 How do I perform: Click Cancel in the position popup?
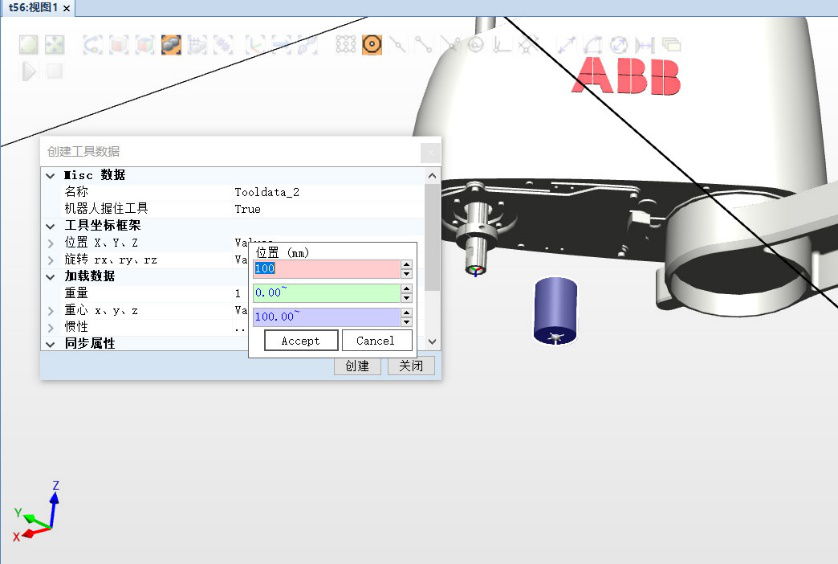[376, 341]
